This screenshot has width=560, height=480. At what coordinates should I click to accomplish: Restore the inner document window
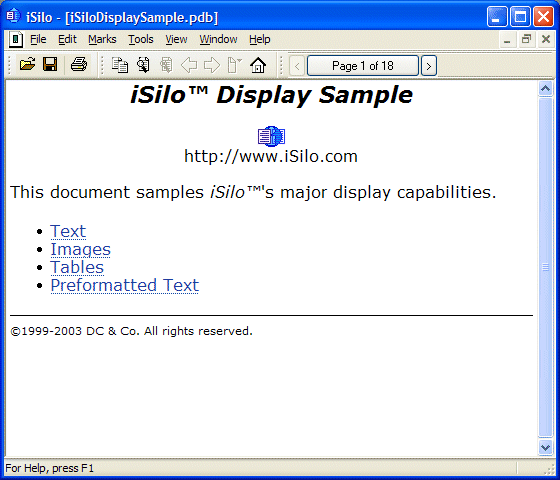[526, 39]
